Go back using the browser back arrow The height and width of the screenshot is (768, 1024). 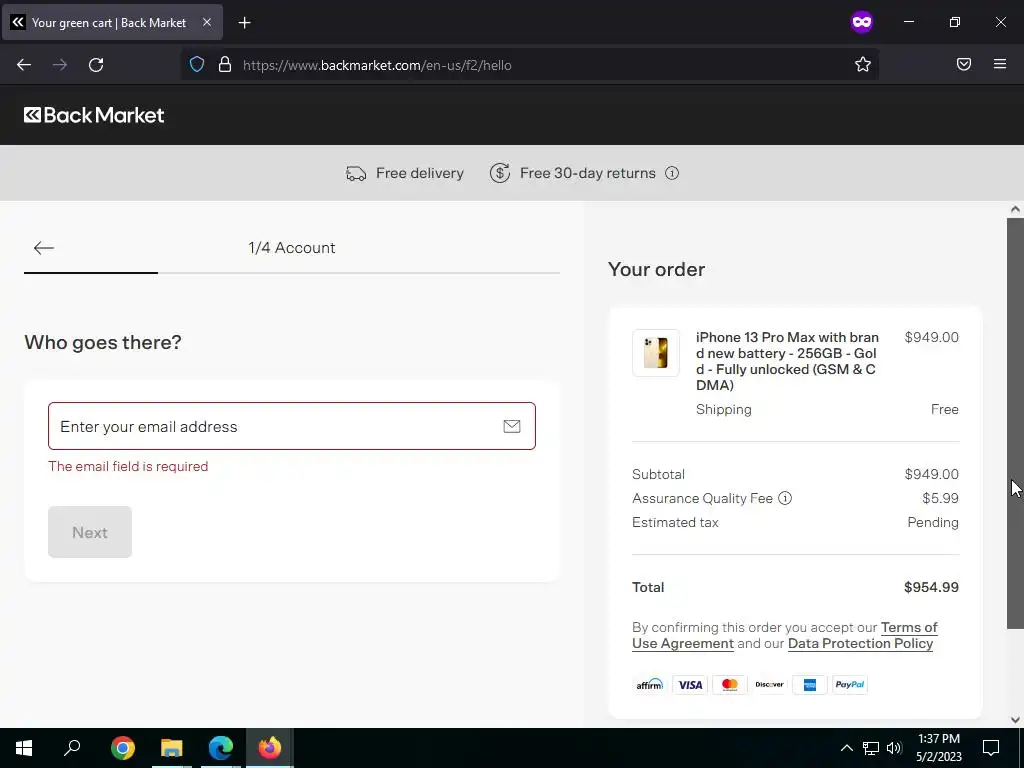click(x=24, y=65)
